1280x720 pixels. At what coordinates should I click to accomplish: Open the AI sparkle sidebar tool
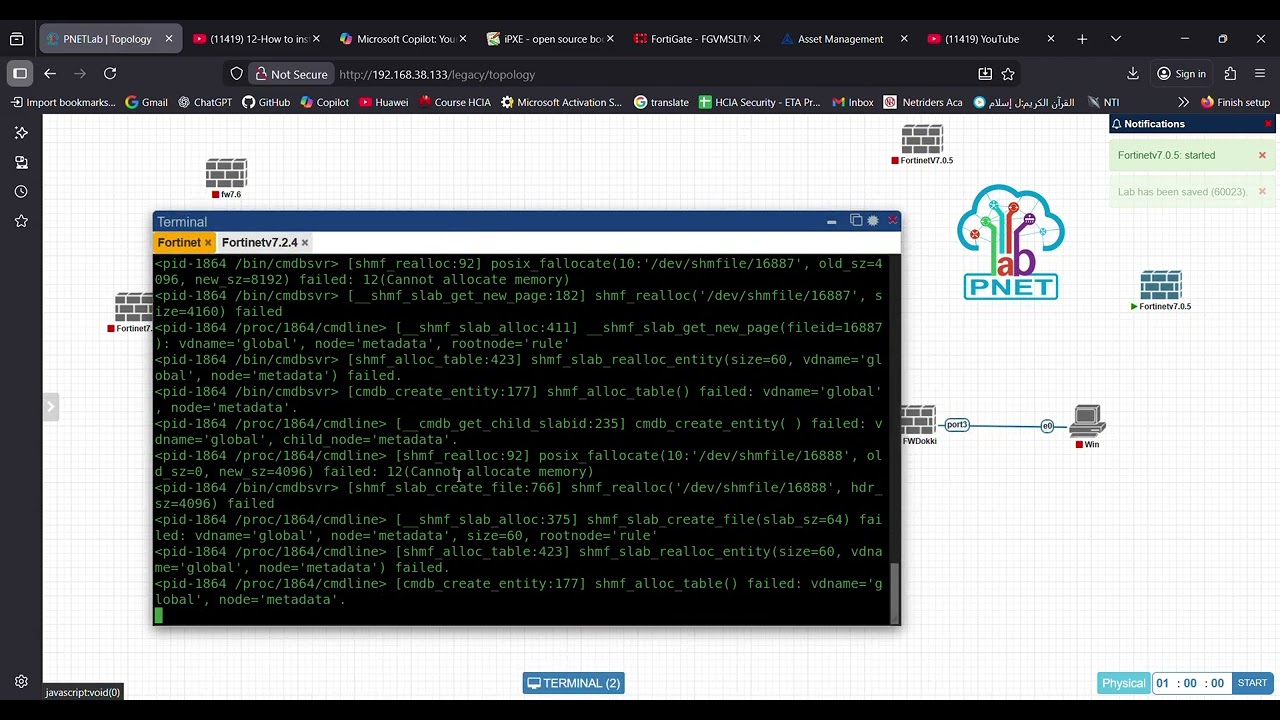tap(21, 132)
